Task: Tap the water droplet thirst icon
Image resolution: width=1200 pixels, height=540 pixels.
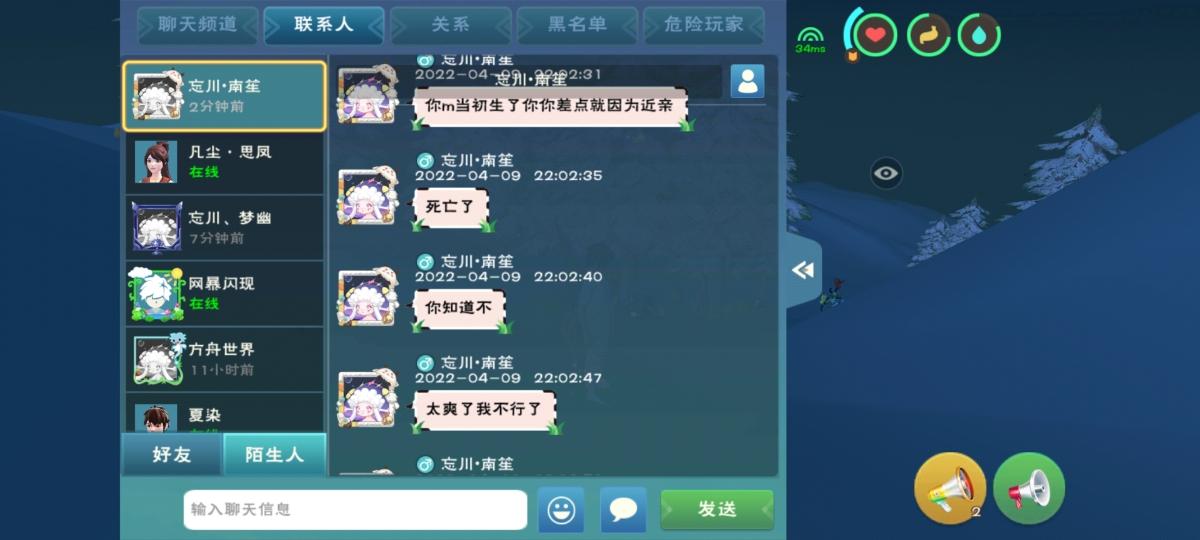Action: click(x=979, y=35)
